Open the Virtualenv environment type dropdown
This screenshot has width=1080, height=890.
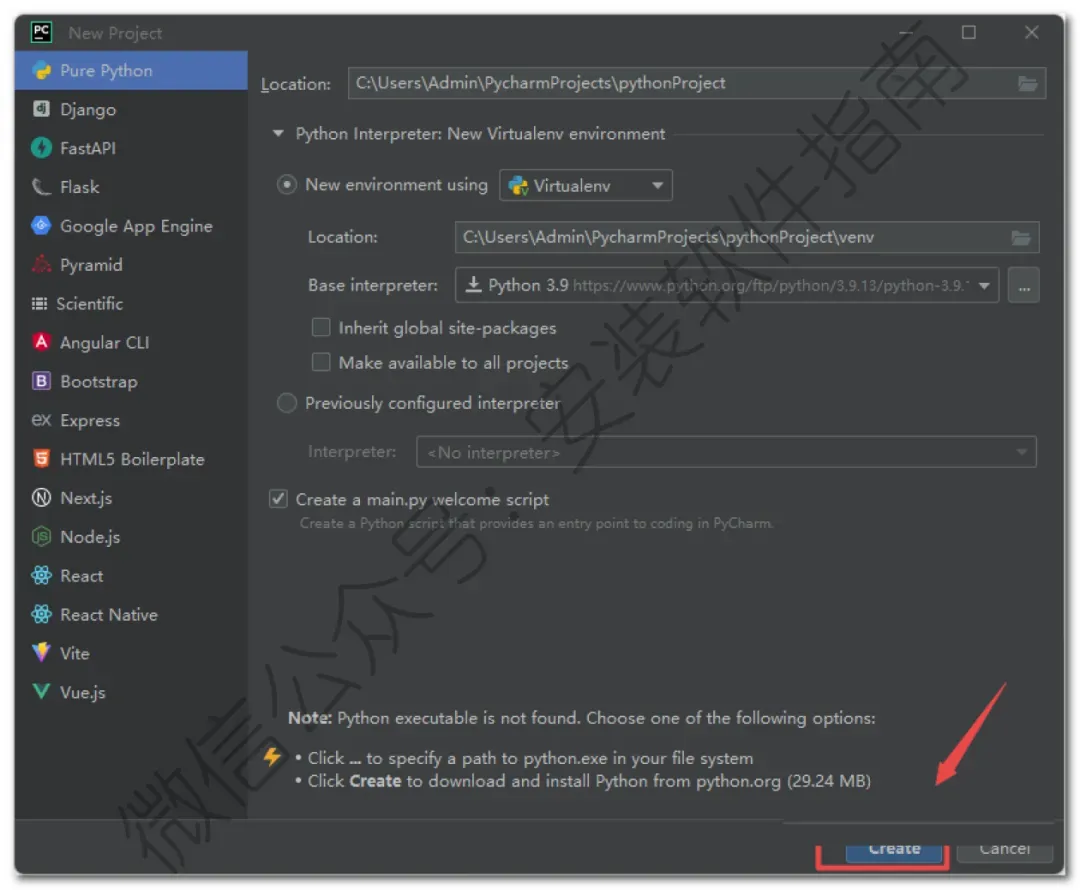coord(585,185)
